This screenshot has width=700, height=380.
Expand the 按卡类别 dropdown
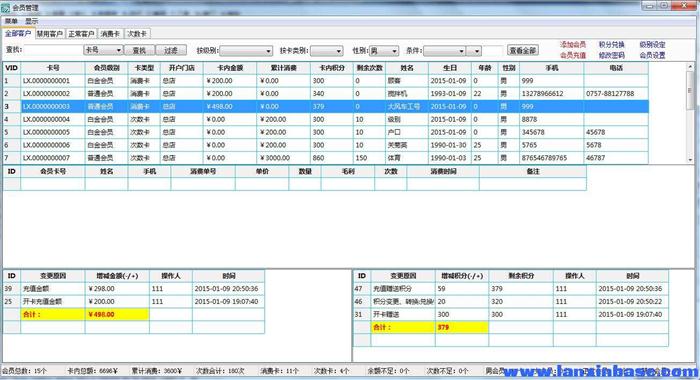(x=327, y=51)
